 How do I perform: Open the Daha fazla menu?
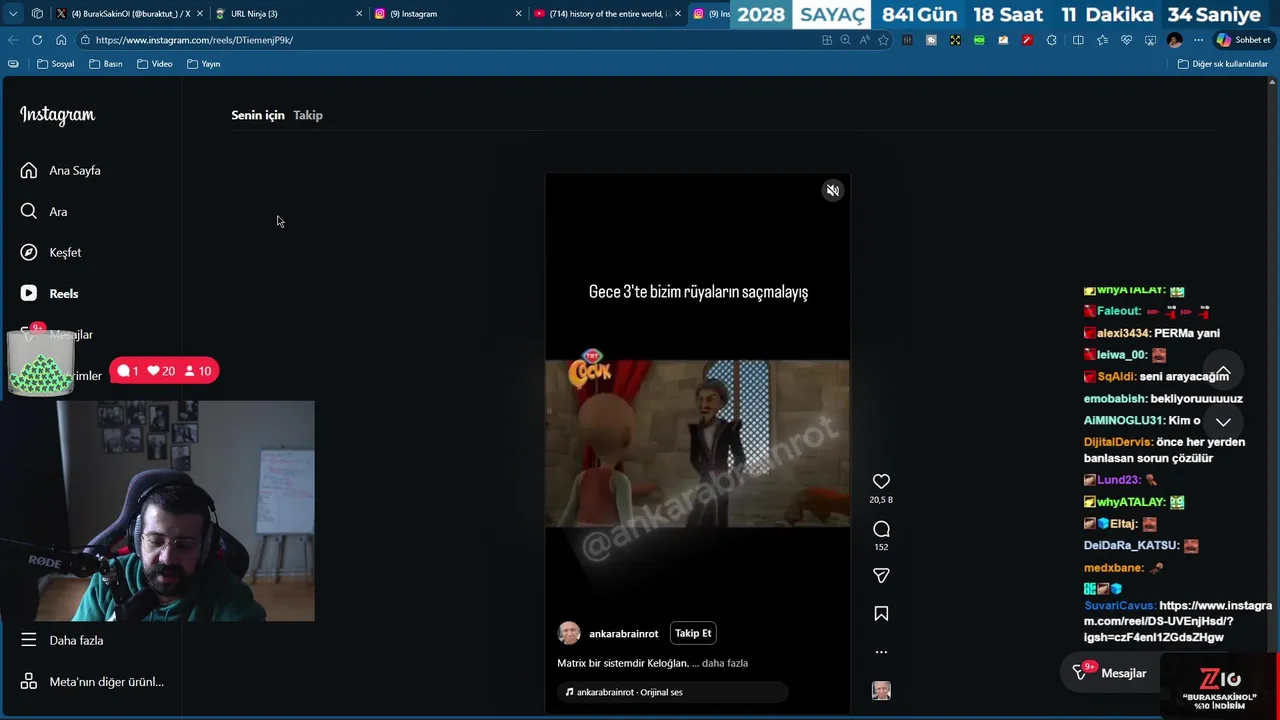(62, 640)
